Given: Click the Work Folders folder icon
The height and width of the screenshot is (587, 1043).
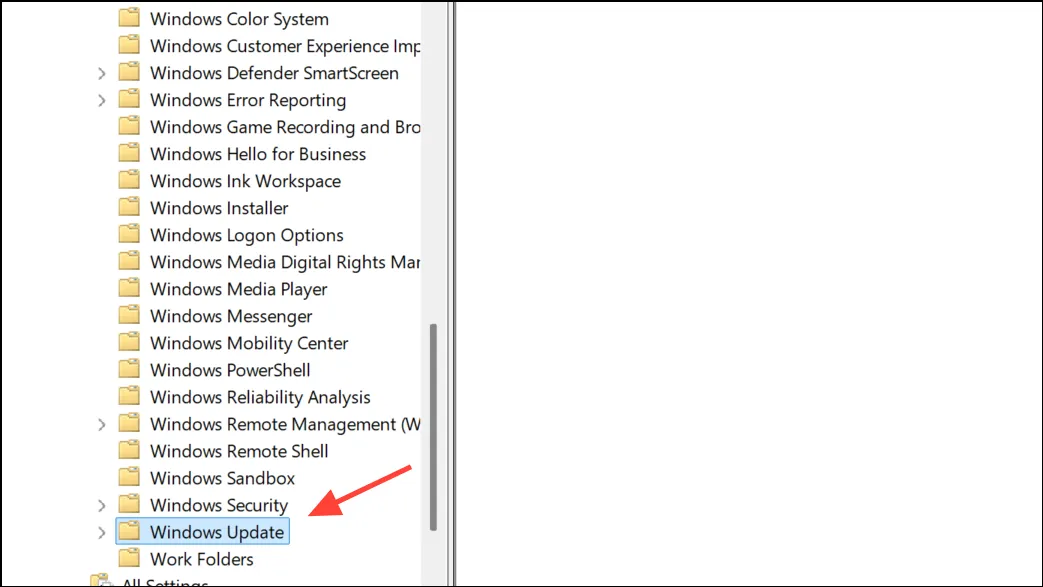Looking at the screenshot, I should click(129, 558).
